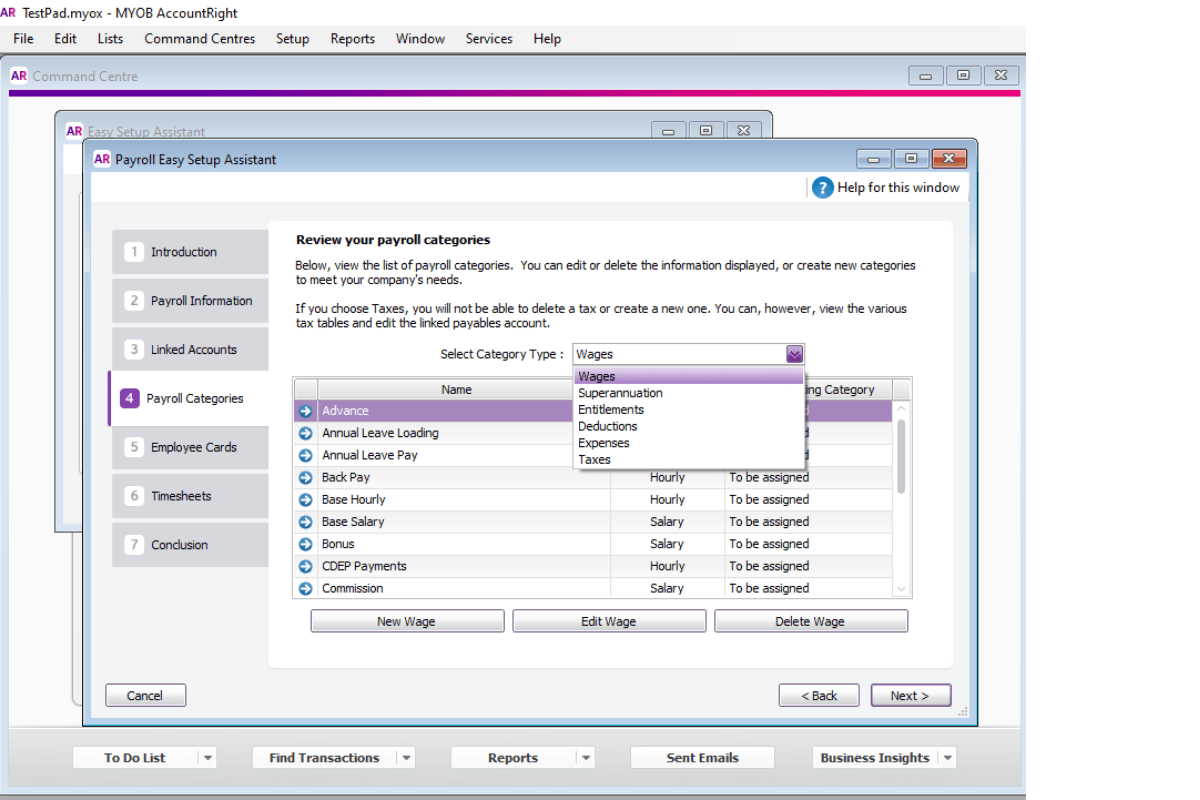Click the Help for this window question mark icon
The image size is (1200, 800).
(x=821, y=187)
